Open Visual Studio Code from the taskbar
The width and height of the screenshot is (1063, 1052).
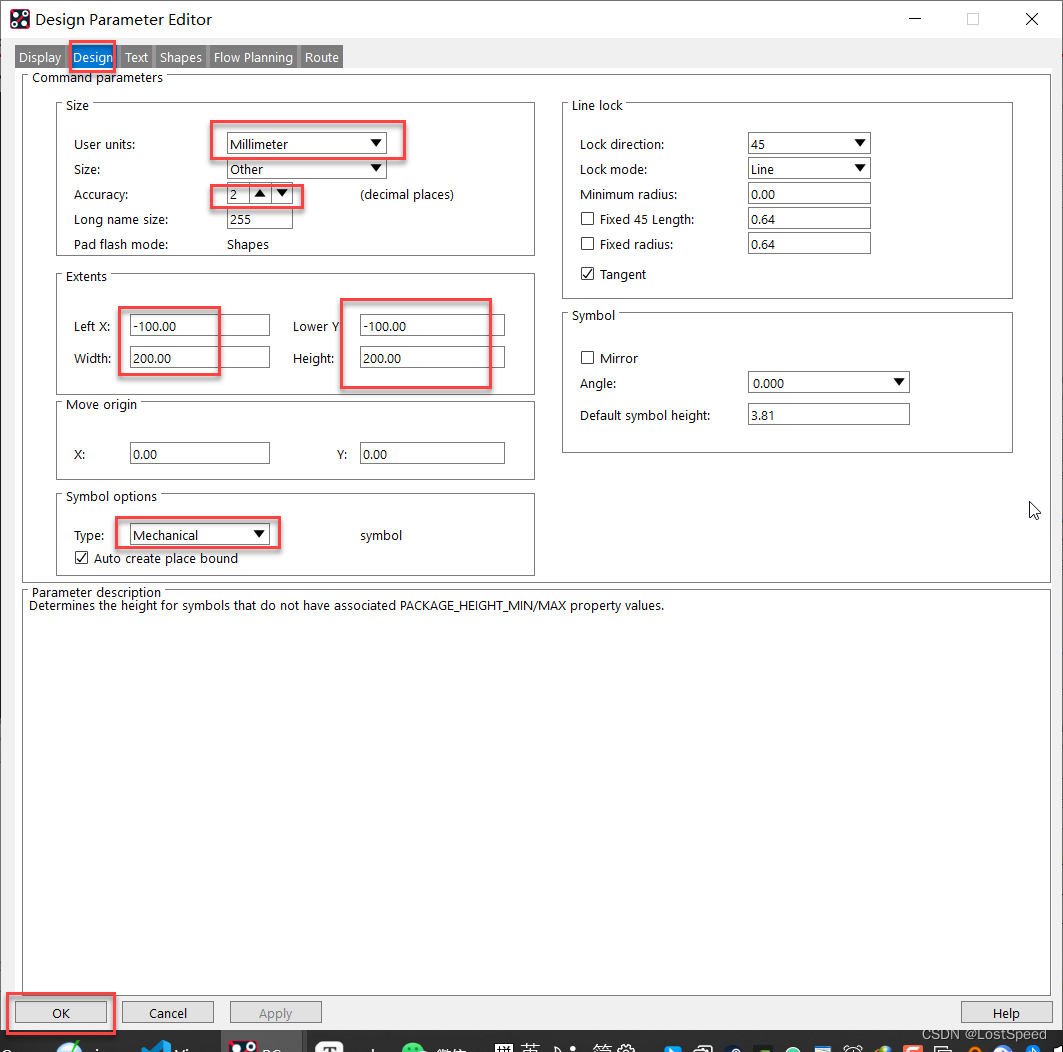159,1047
